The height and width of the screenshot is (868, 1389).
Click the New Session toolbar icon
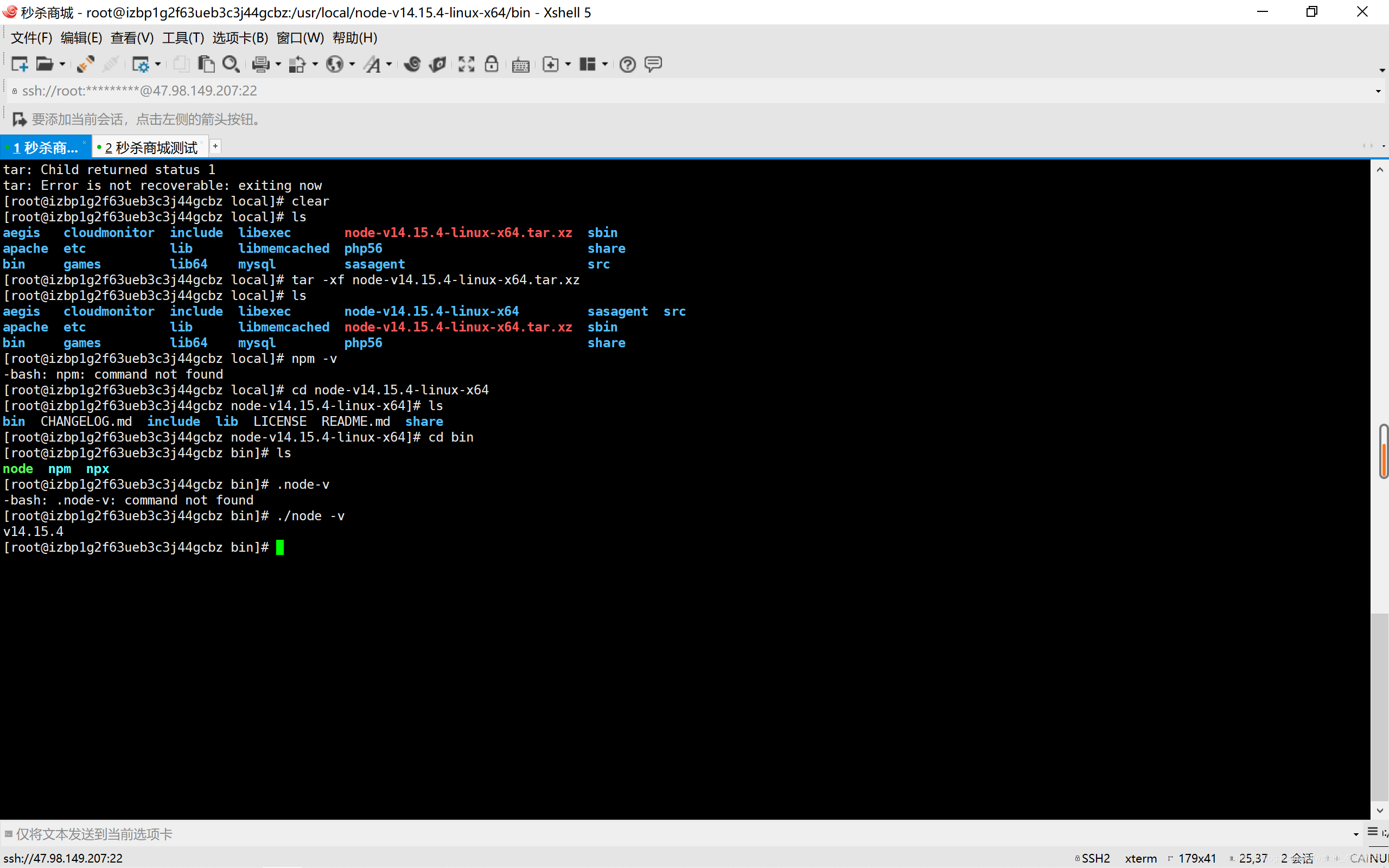[x=20, y=65]
